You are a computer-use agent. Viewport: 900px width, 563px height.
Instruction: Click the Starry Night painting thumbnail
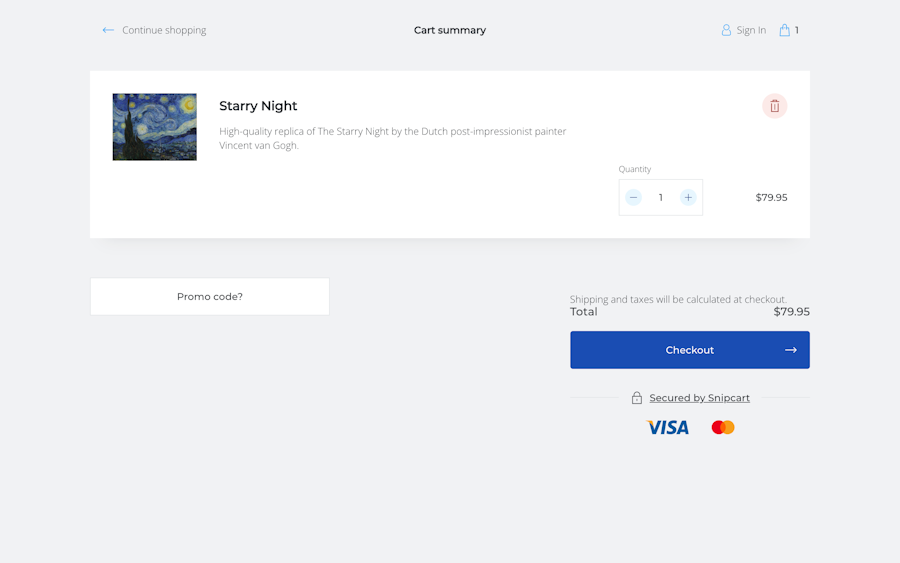coord(154,127)
